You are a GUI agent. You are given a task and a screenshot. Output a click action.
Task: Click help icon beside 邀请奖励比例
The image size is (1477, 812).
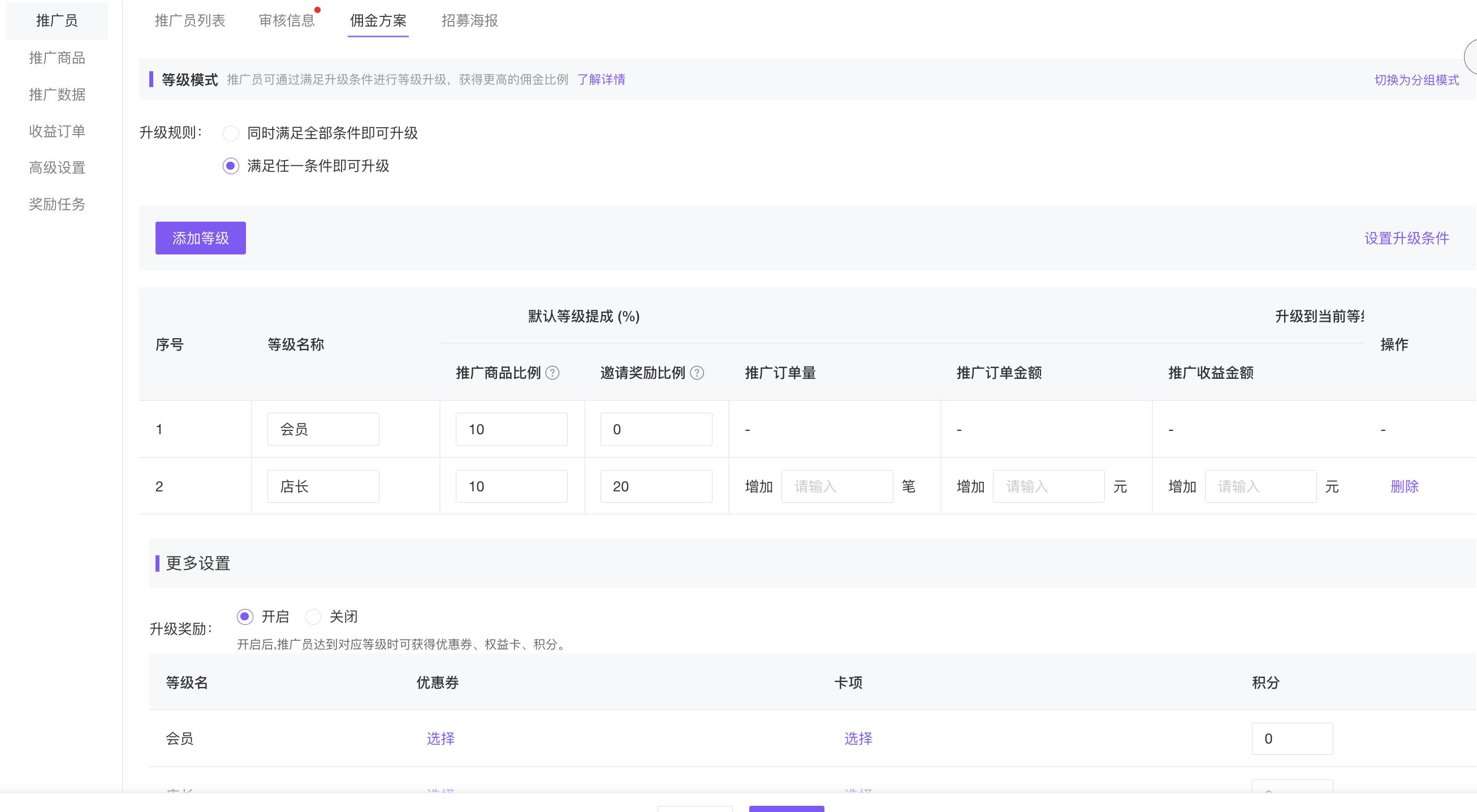point(697,373)
